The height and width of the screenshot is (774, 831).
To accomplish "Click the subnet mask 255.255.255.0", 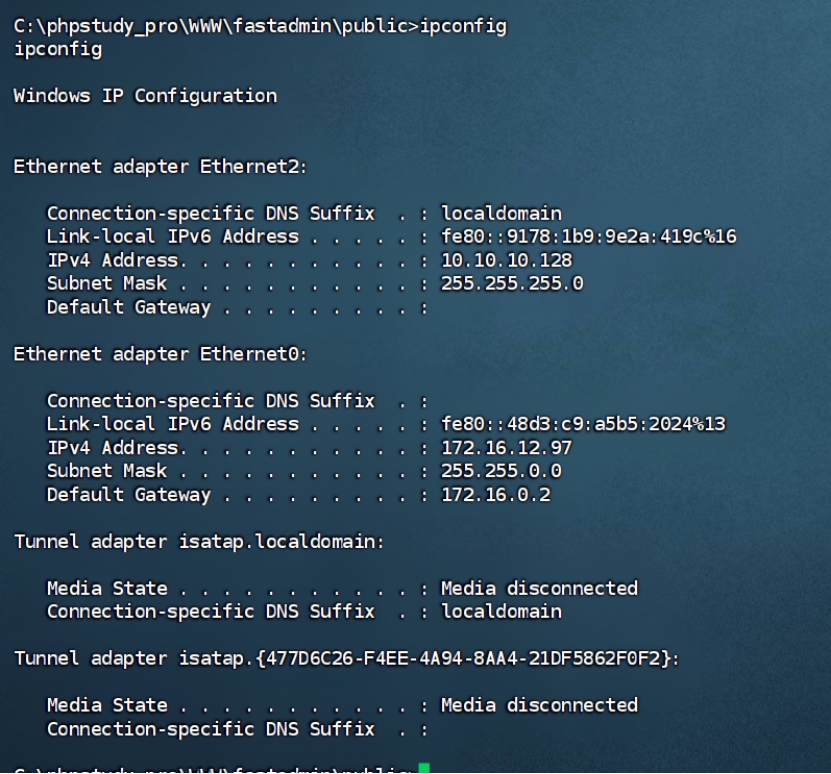I will coord(512,283).
